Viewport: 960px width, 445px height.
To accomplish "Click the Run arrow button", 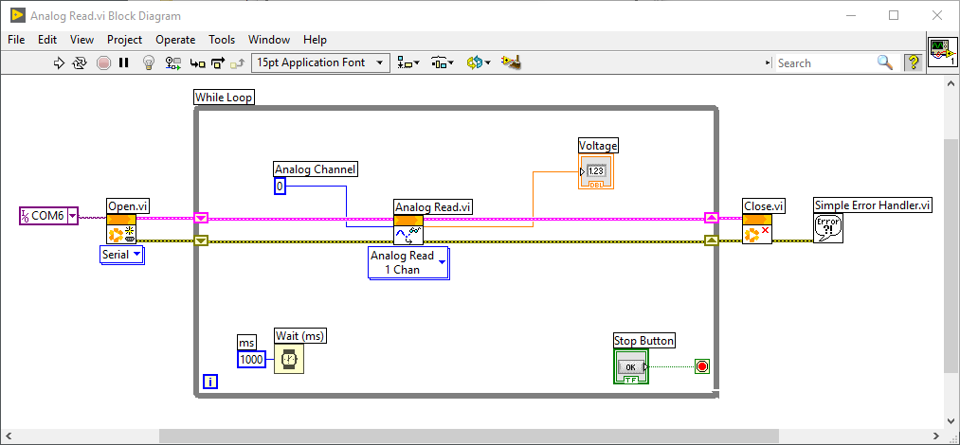I will [x=59, y=62].
